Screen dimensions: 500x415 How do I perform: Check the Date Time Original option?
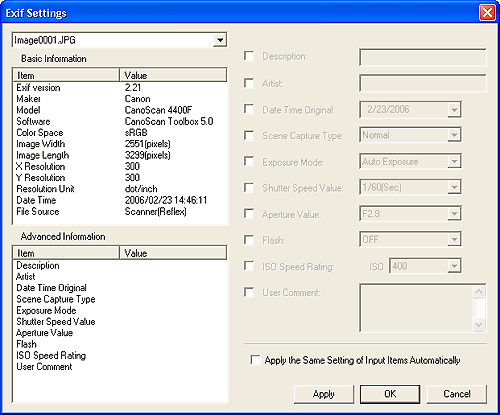click(249, 109)
